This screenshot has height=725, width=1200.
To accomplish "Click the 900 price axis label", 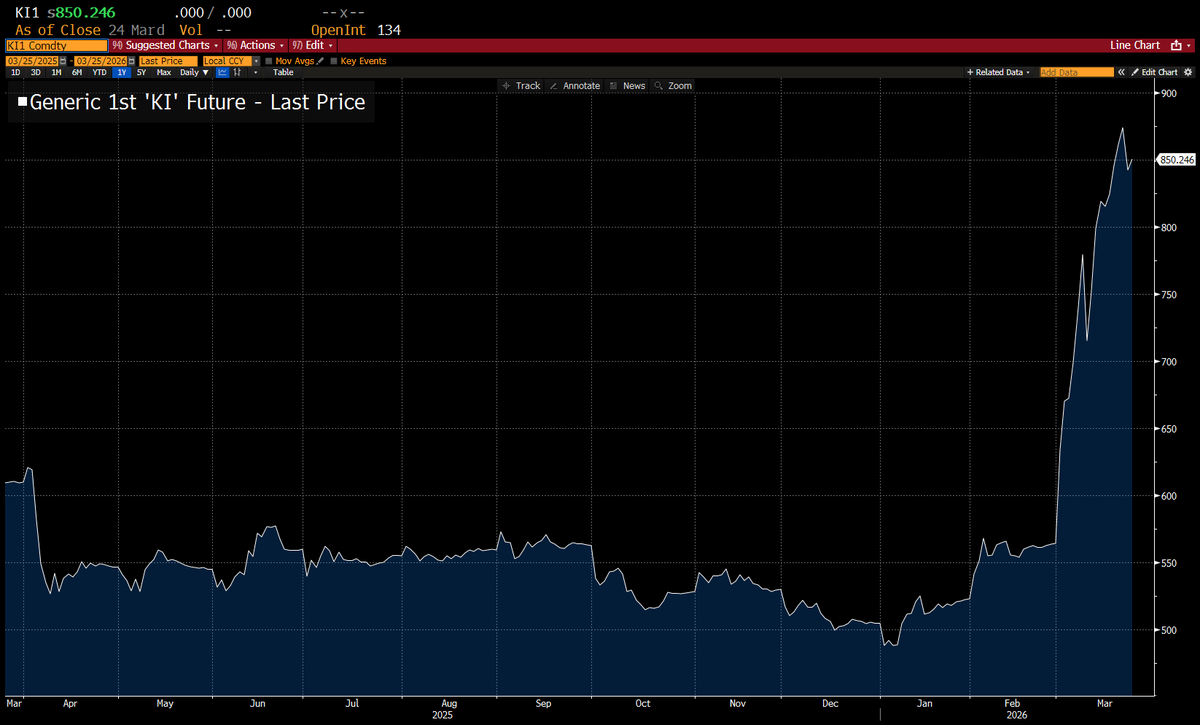I will pyautogui.click(x=1168, y=93).
